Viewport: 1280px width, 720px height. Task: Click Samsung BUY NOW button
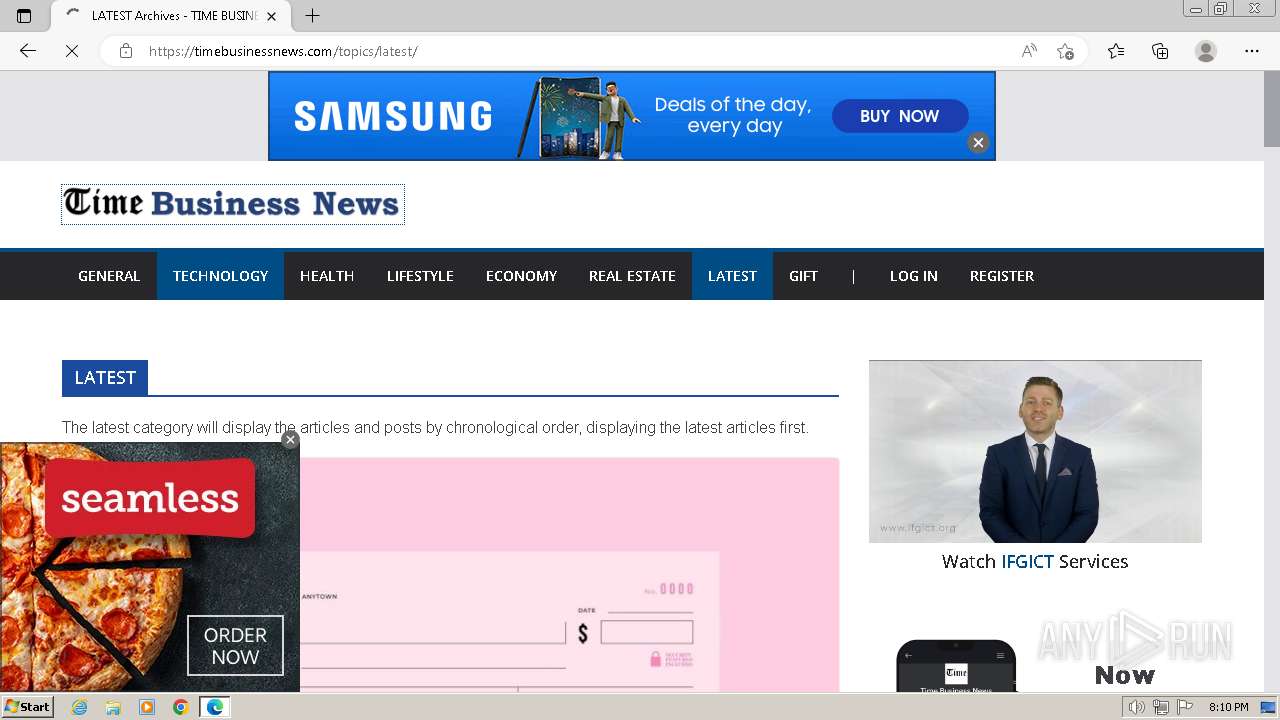[900, 116]
